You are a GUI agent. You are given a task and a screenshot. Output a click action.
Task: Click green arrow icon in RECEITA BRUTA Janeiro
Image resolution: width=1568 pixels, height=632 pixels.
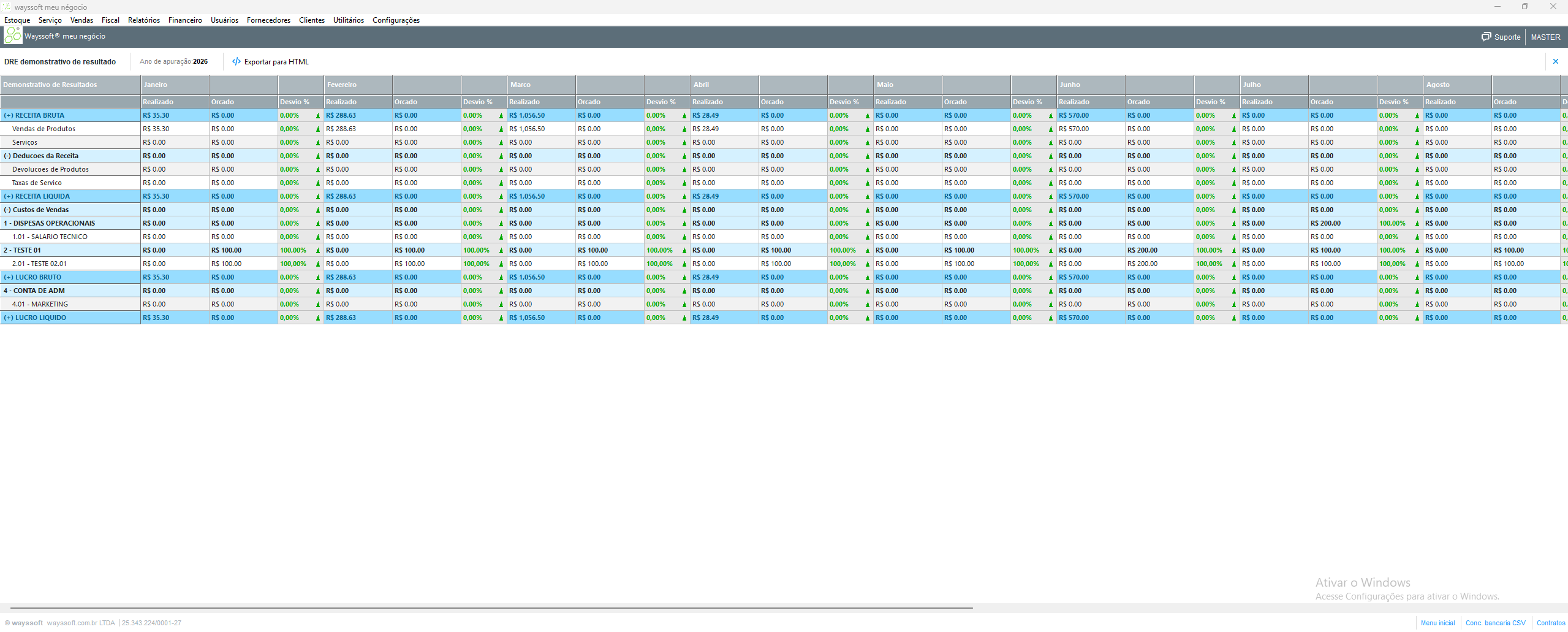(x=318, y=115)
